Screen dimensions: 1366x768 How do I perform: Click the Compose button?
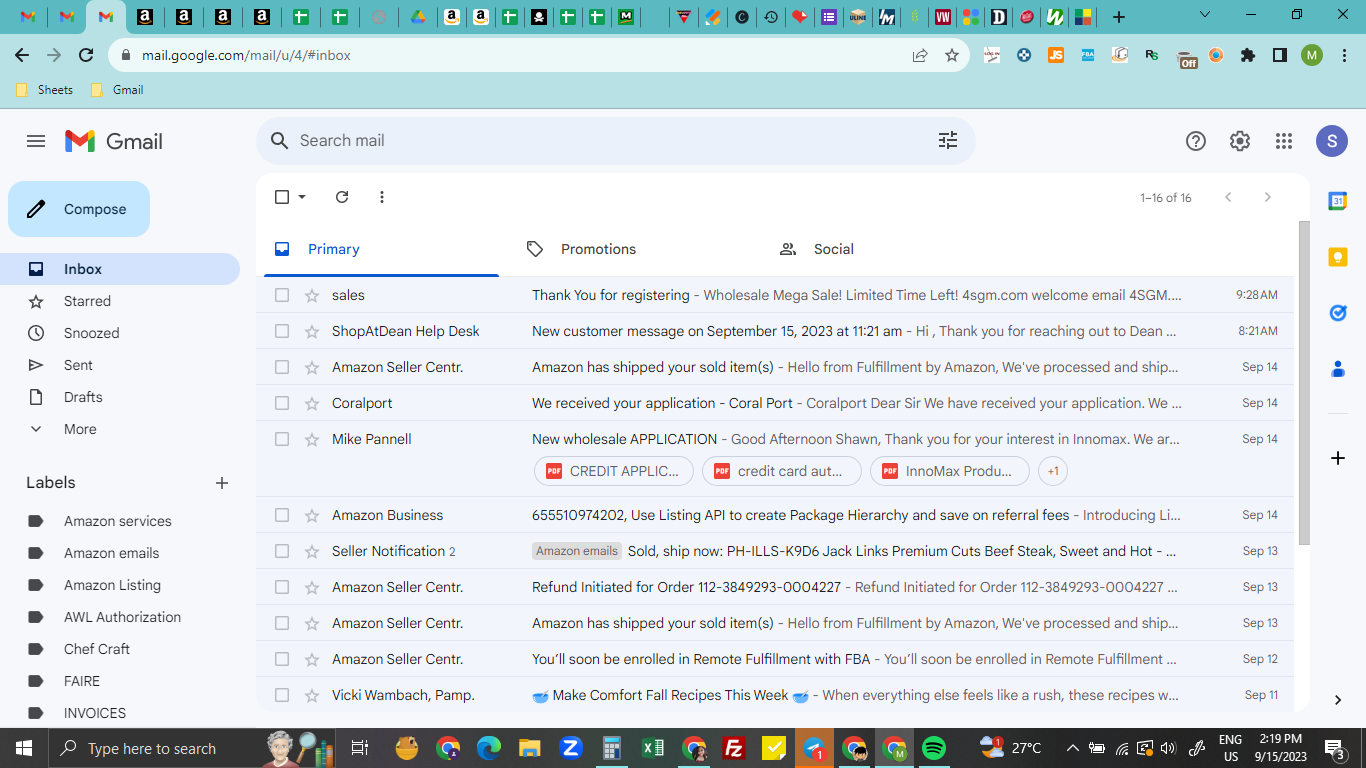point(79,209)
